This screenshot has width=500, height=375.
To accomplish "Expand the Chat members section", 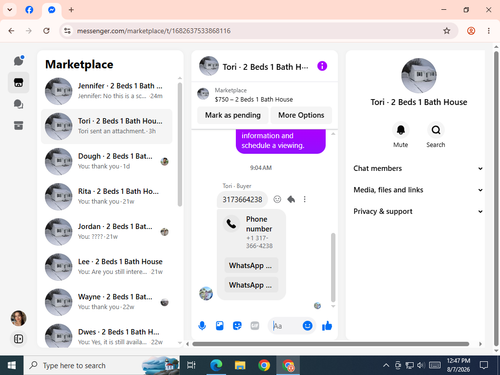I will (418, 168).
